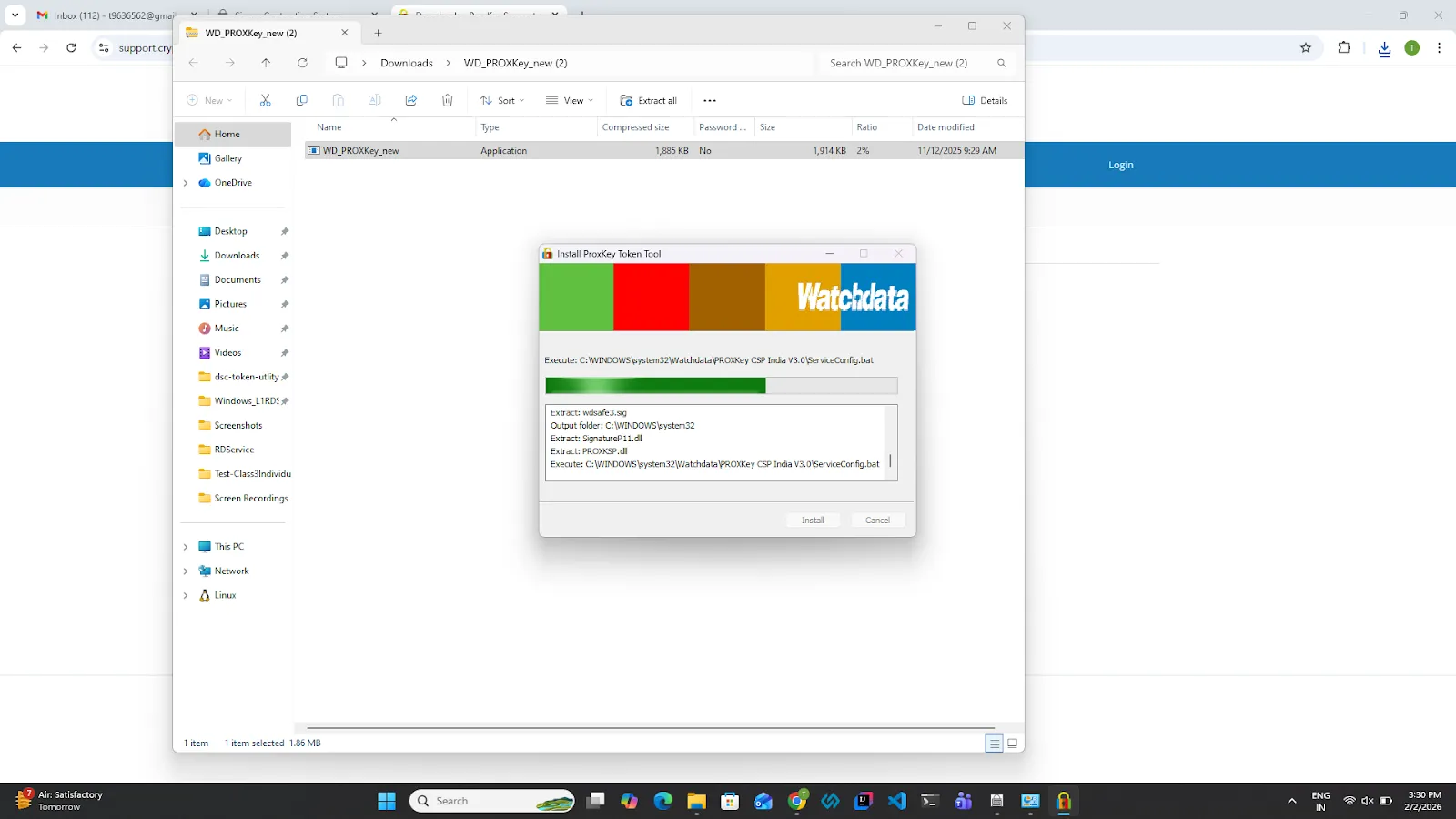Toggle the Details pane button
Viewport: 1456px width, 819px height.
click(x=985, y=100)
